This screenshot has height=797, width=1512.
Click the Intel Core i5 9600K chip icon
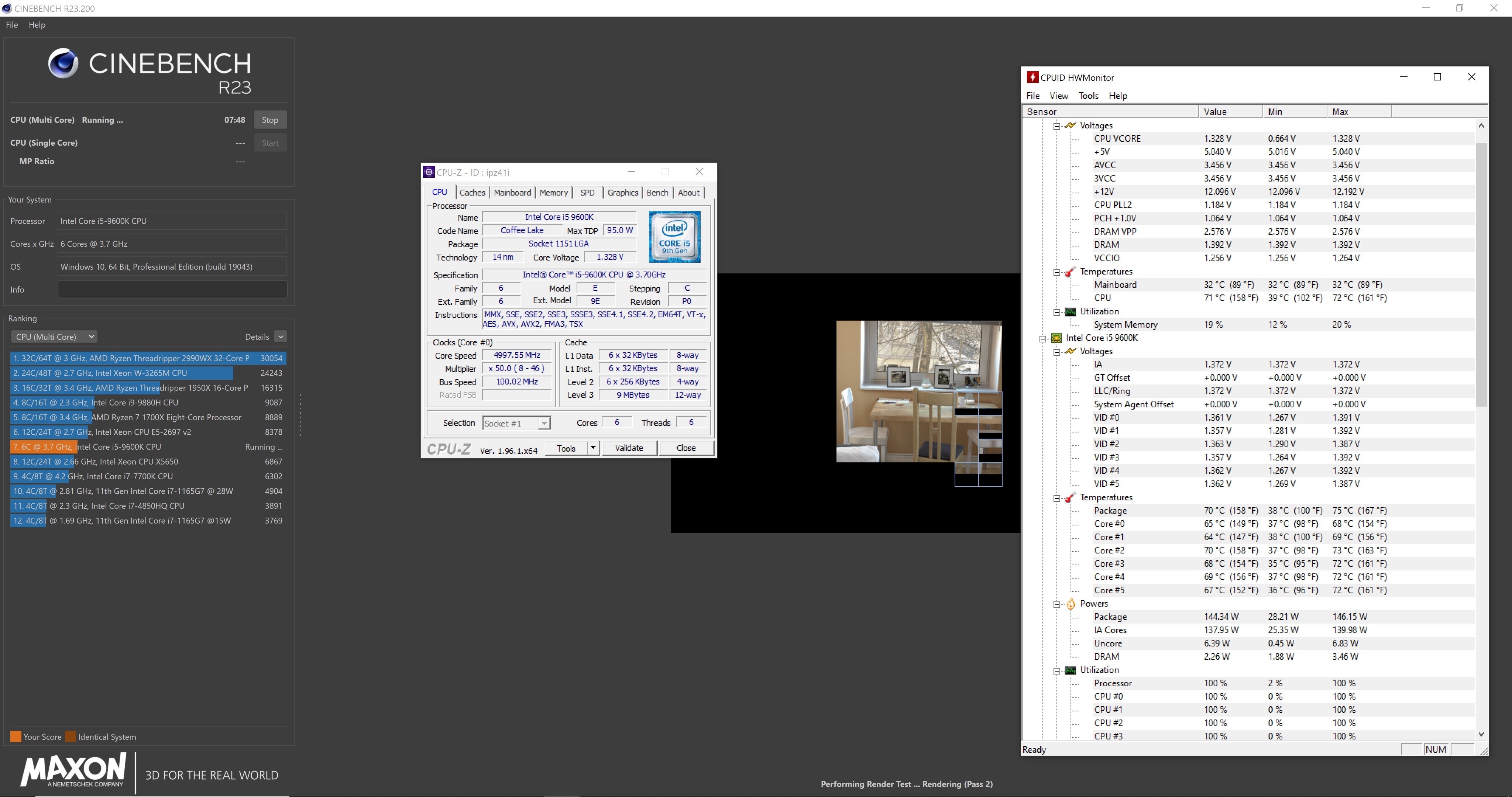tap(1056, 338)
